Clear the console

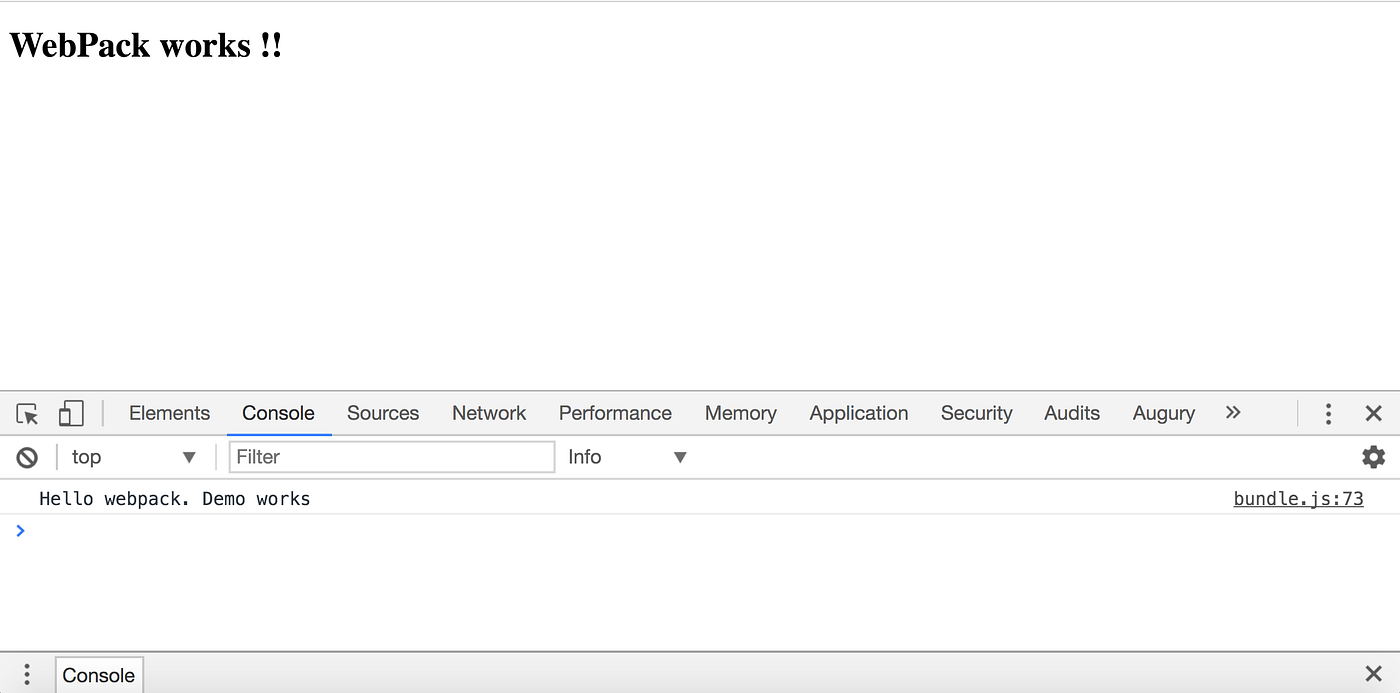pyautogui.click(x=26, y=457)
